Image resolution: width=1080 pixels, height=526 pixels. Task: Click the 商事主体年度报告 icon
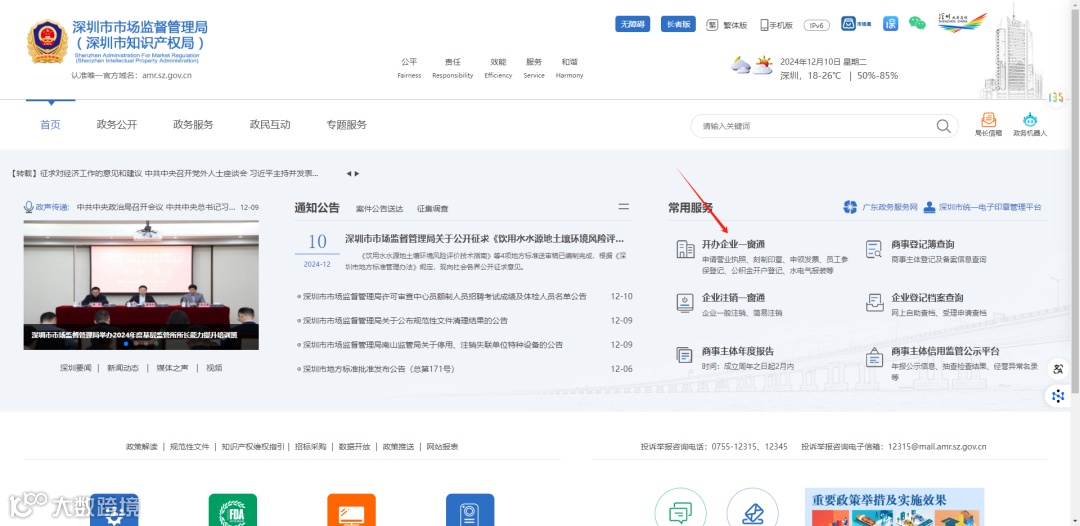pos(685,355)
